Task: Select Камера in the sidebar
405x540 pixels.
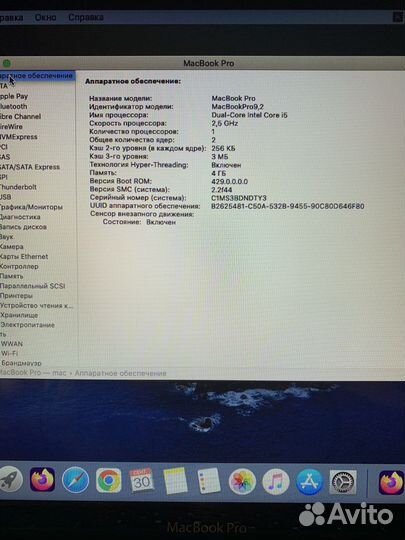Action: 12,247
